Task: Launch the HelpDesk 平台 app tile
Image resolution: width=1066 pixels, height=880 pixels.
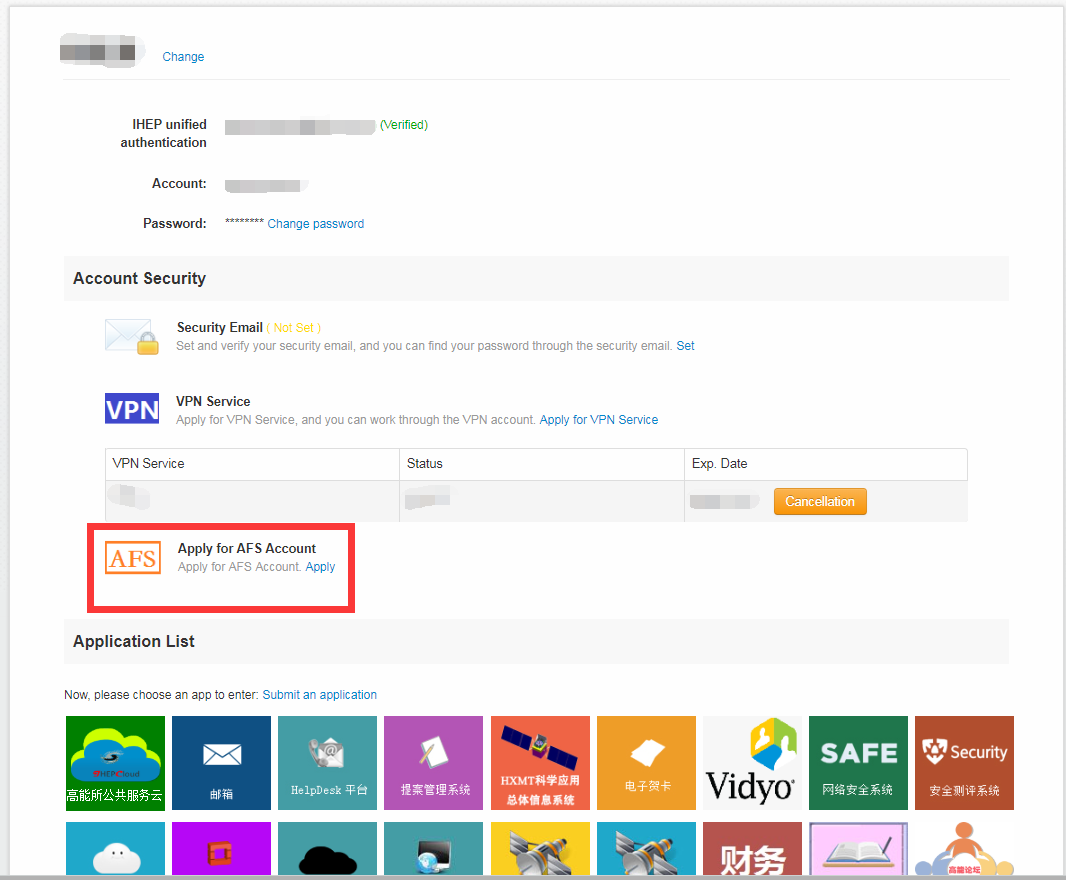Action: [x=327, y=762]
